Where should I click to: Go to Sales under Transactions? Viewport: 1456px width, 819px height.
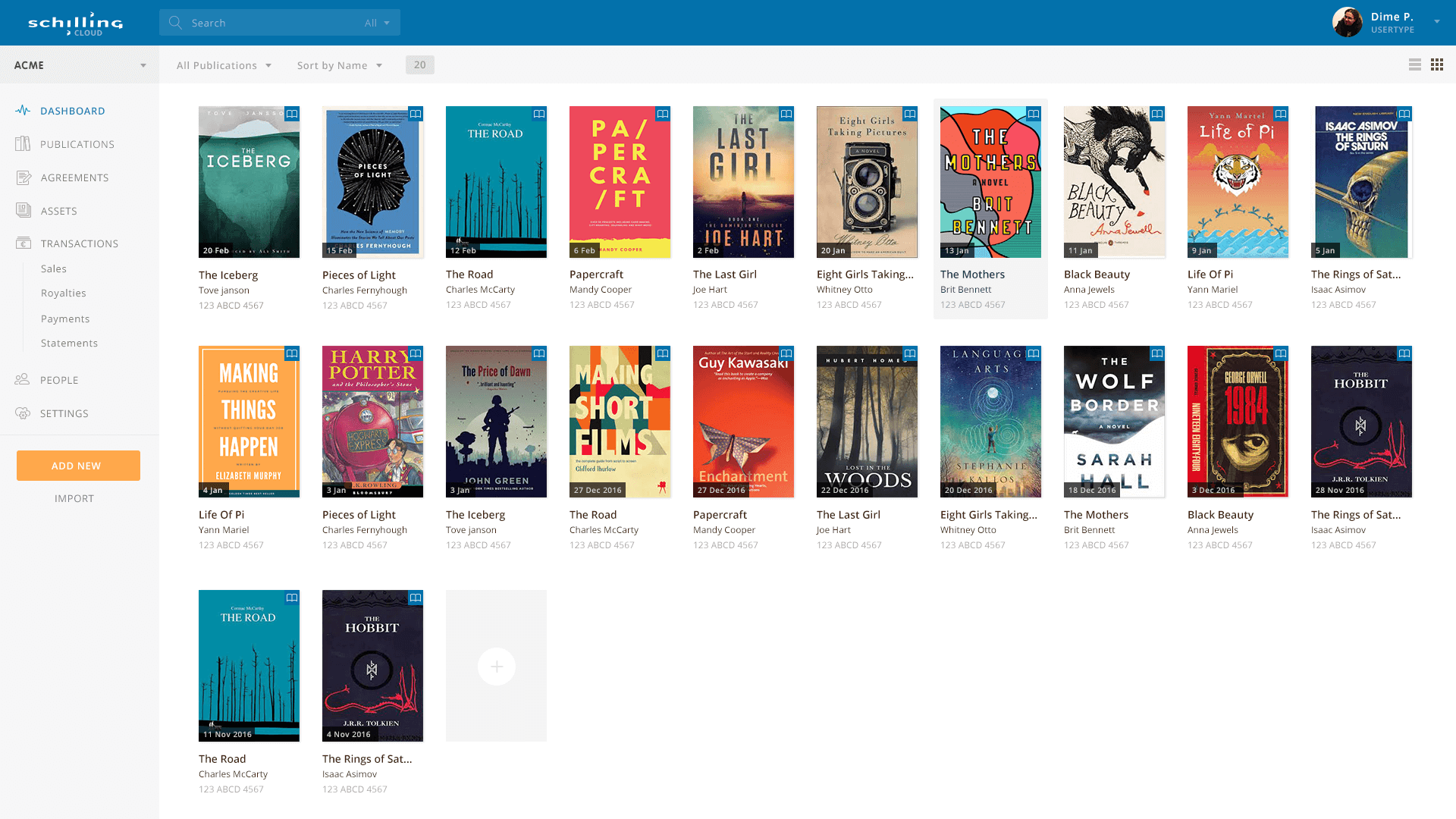coord(54,268)
